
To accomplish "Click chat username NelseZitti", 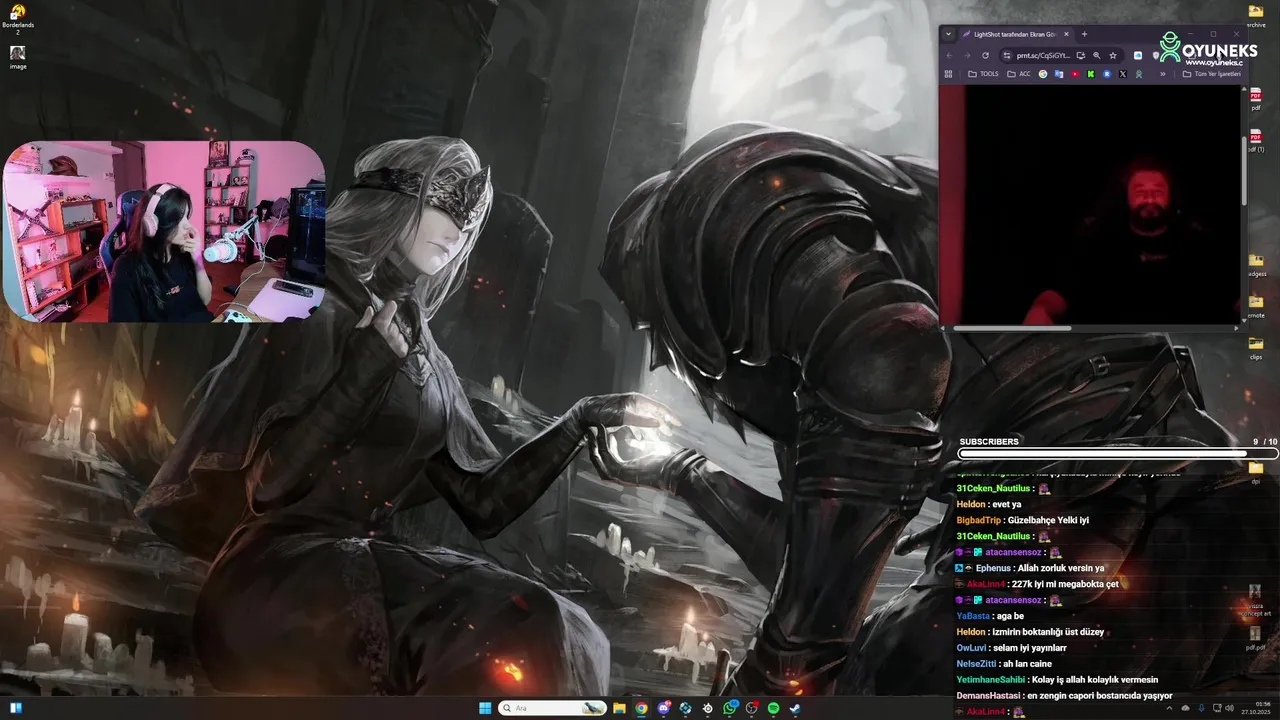I will [x=975, y=664].
